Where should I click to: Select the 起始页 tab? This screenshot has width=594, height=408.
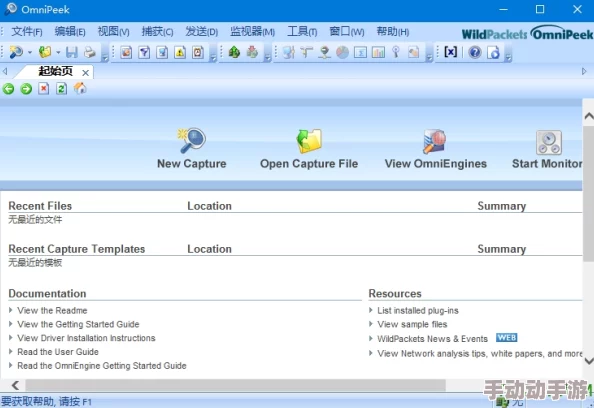click(55, 71)
